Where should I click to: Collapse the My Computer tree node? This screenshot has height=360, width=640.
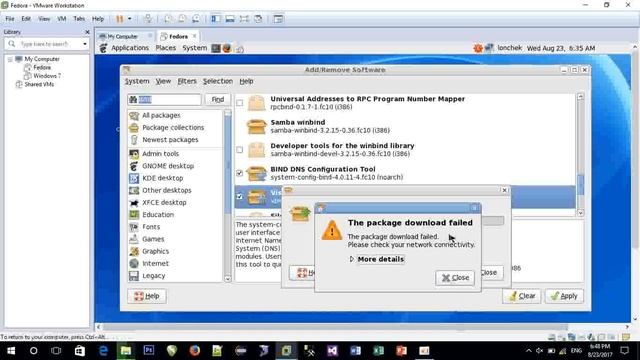click(x=10, y=59)
